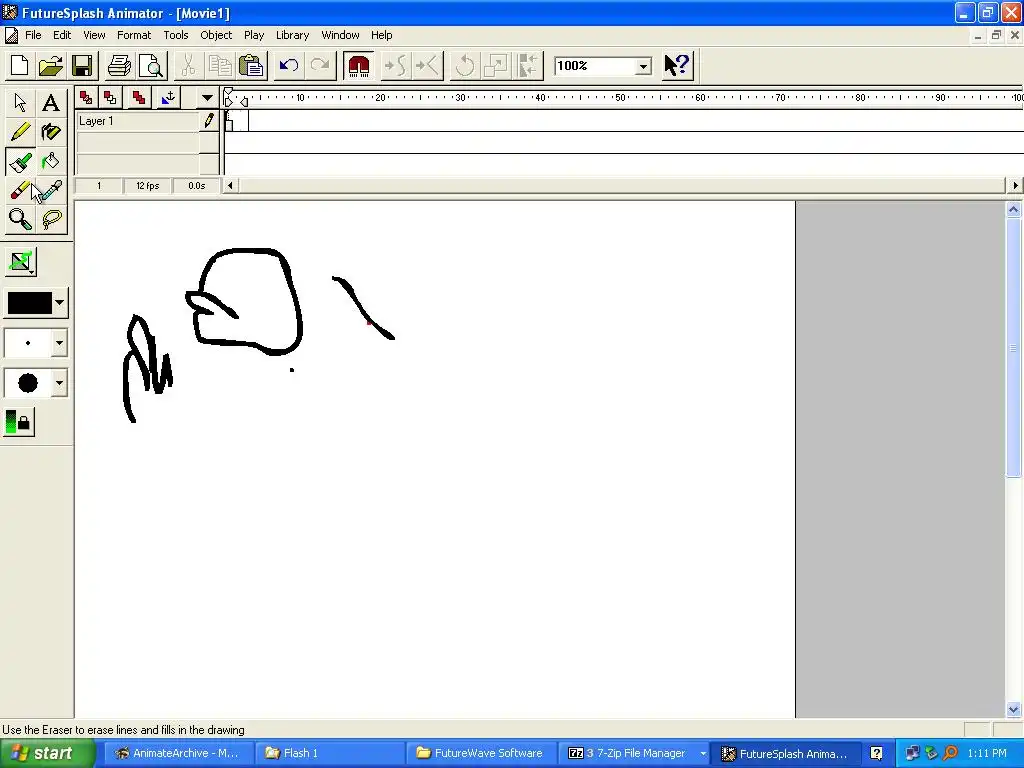
Task: Expand the black fill color dropdown
Action: 59,303
